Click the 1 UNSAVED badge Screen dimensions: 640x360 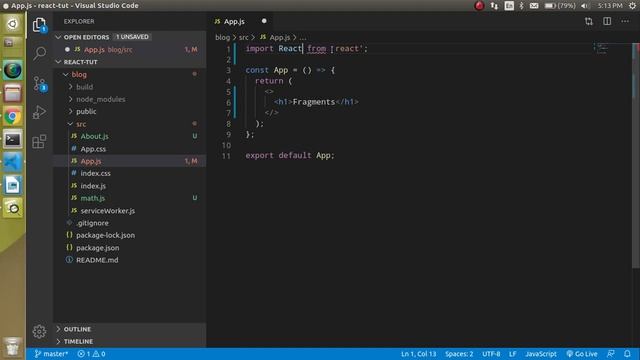click(132, 37)
